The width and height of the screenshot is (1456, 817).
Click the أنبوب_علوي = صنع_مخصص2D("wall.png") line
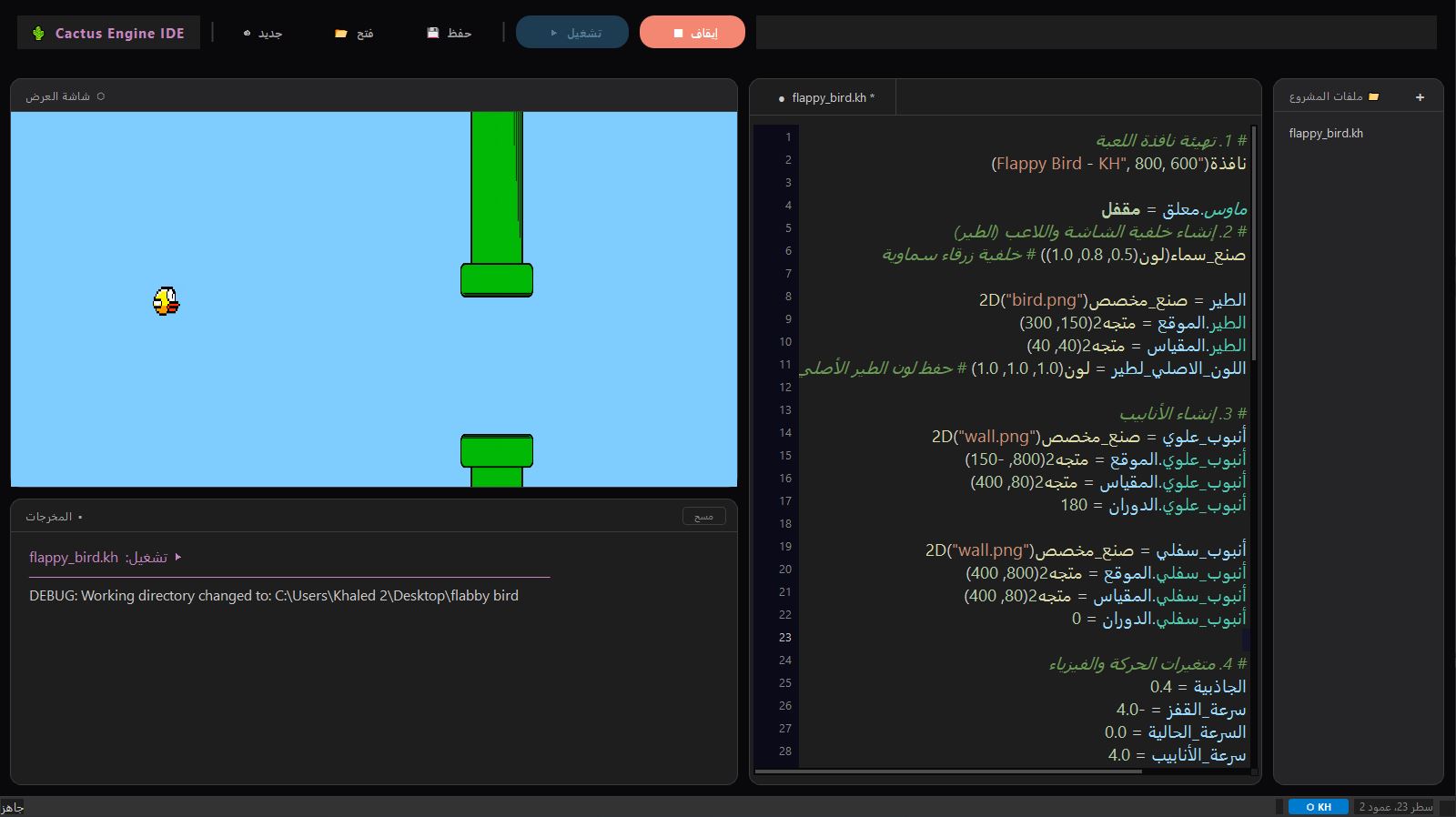point(1088,437)
